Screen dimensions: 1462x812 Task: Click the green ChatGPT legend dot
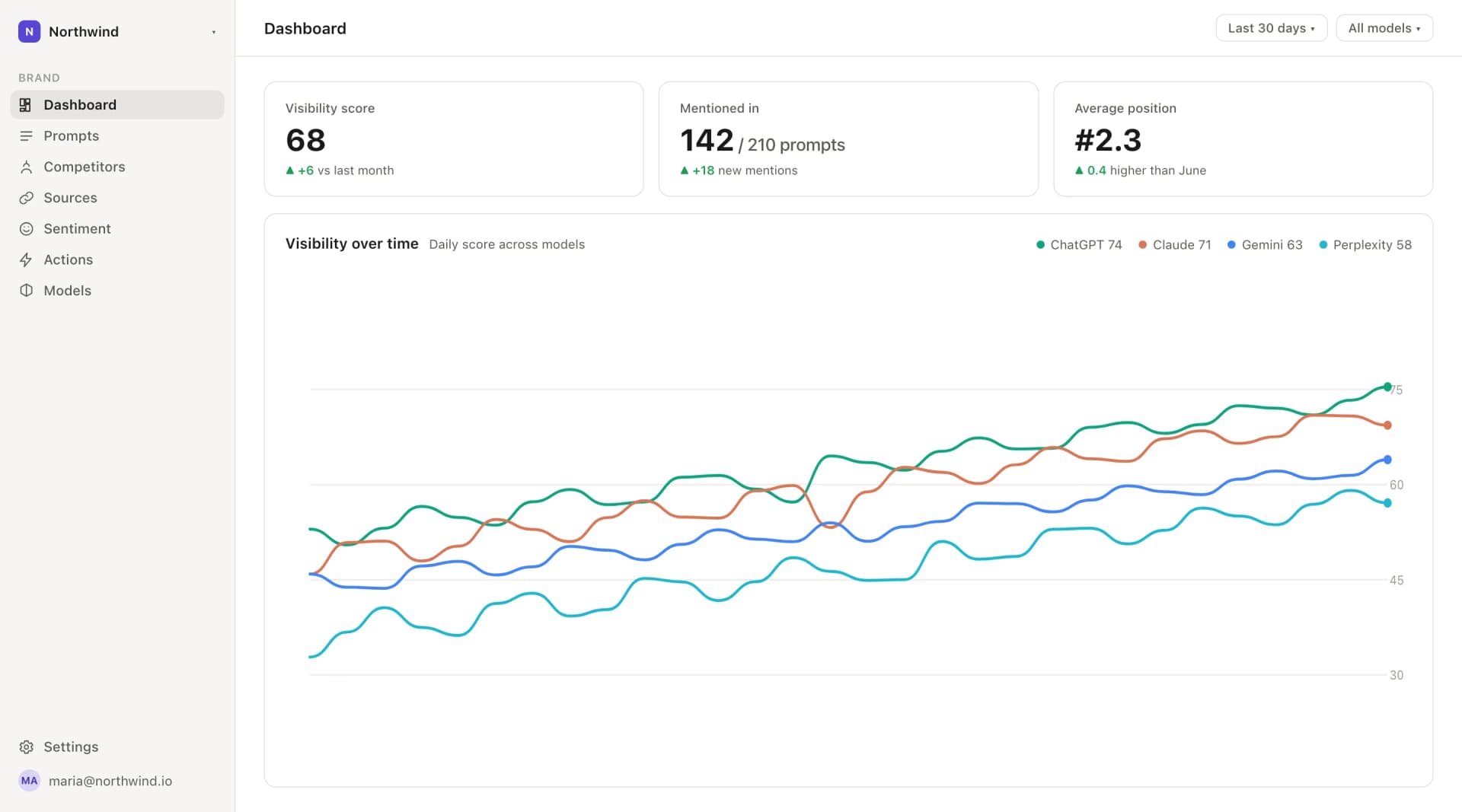point(1040,244)
